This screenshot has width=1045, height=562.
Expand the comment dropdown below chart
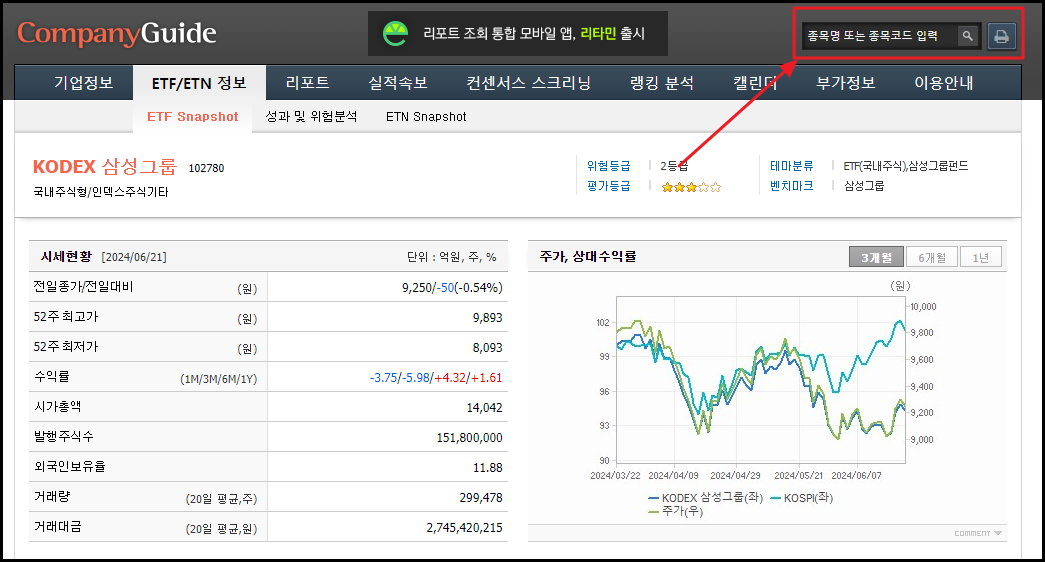point(978,533)
